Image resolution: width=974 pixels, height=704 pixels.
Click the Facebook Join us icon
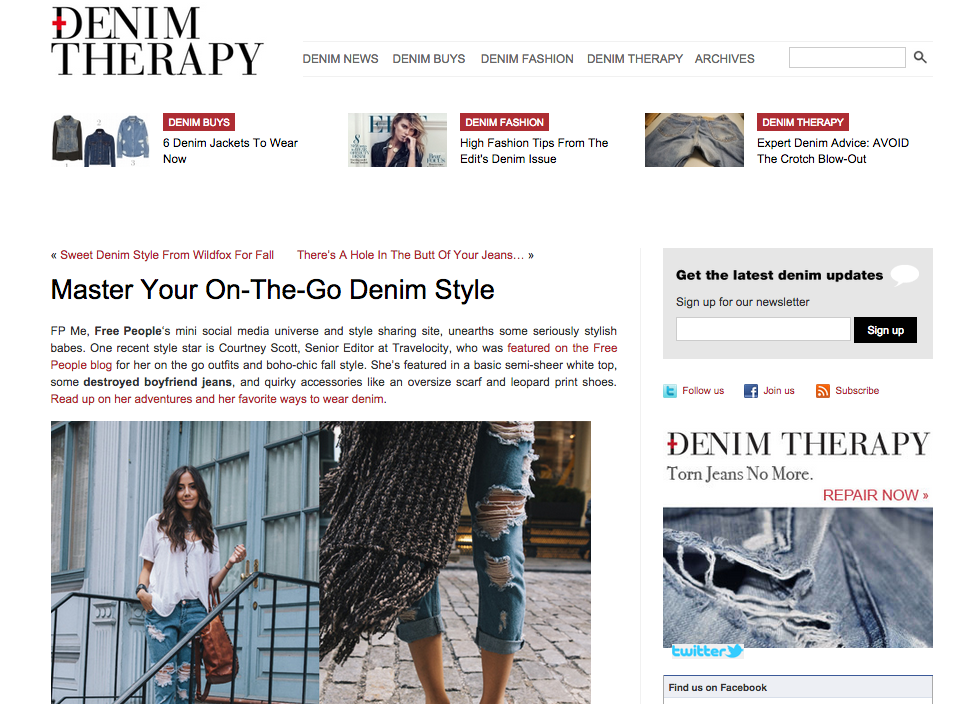coord(750,391)
